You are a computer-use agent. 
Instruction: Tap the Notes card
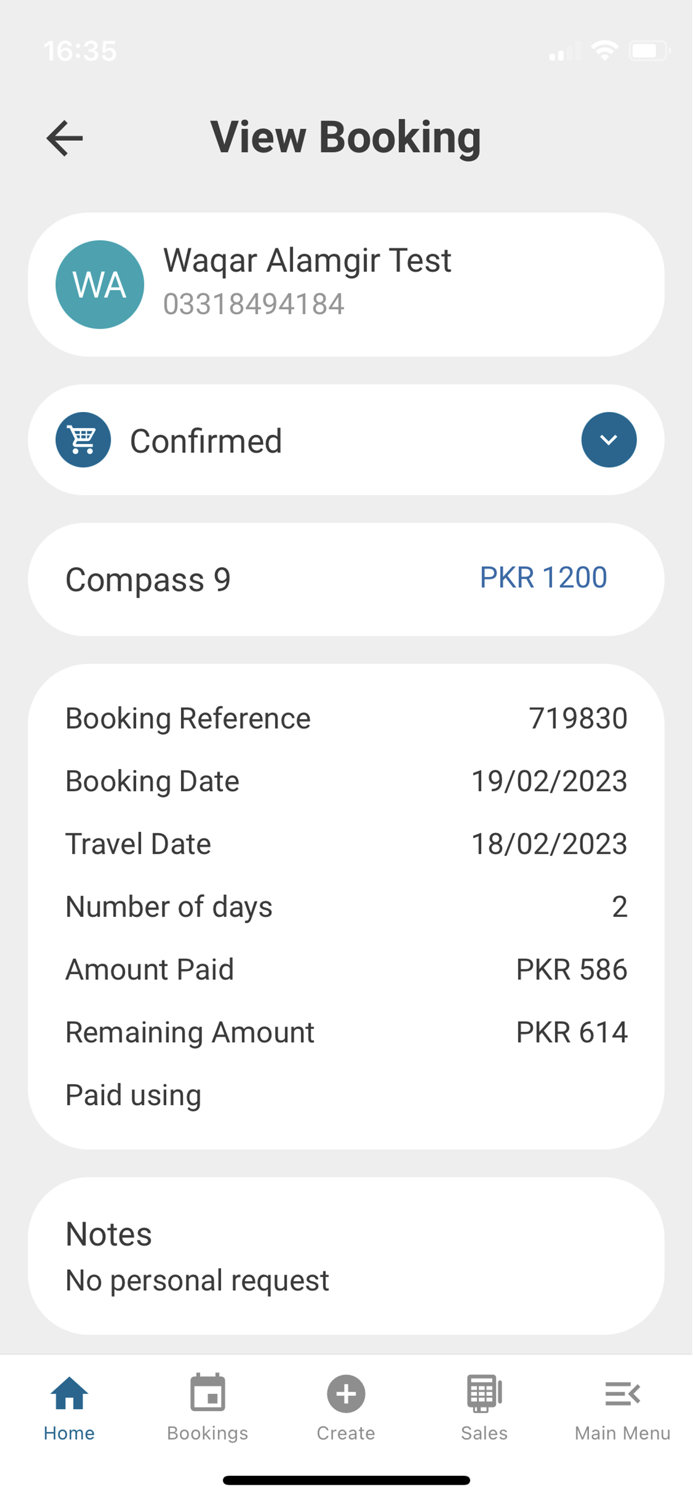click(346, 1256)
